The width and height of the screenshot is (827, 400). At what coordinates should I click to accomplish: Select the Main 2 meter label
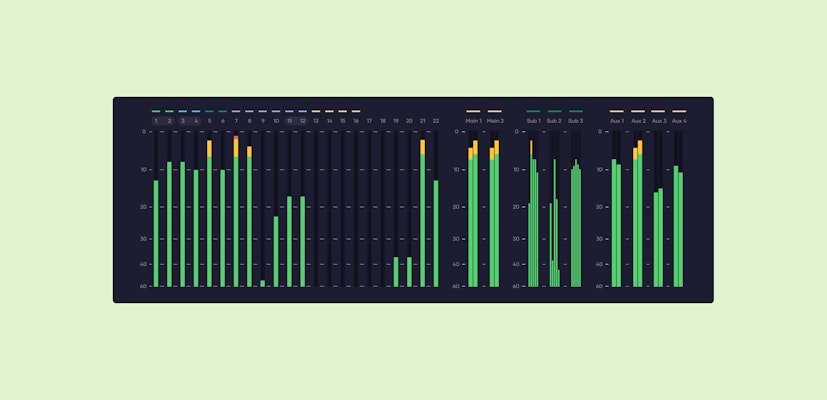(x=495, y=121)
